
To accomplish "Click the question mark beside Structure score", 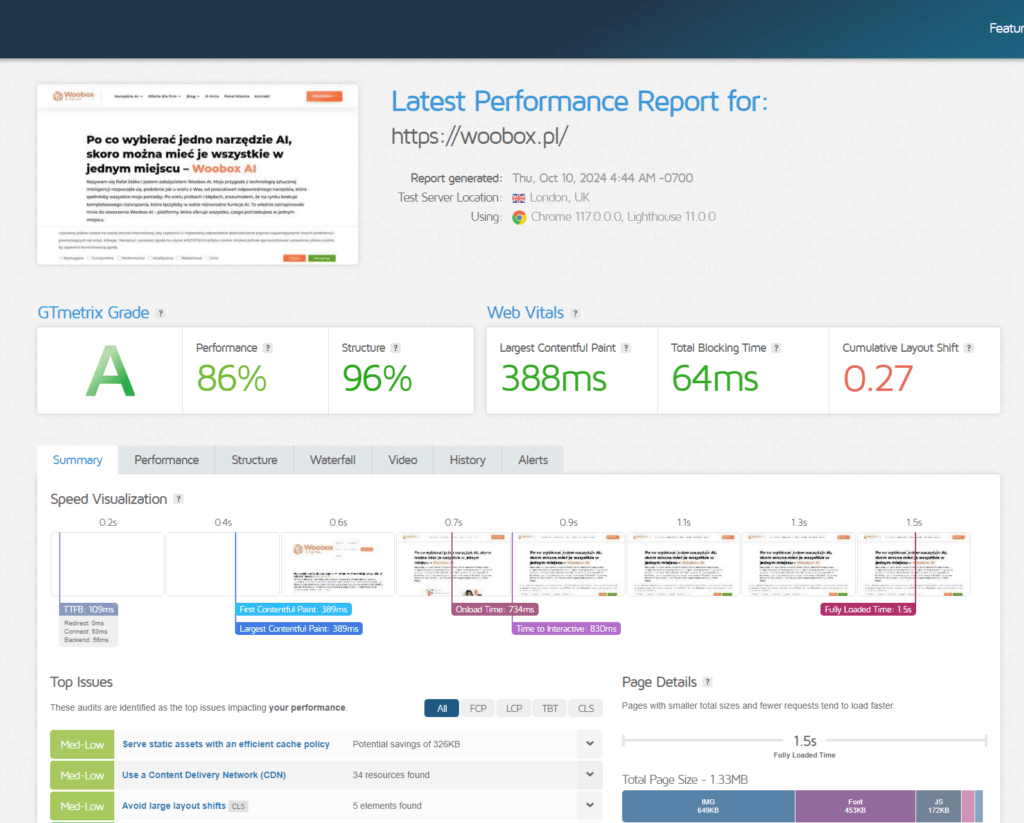I will 396,348.
